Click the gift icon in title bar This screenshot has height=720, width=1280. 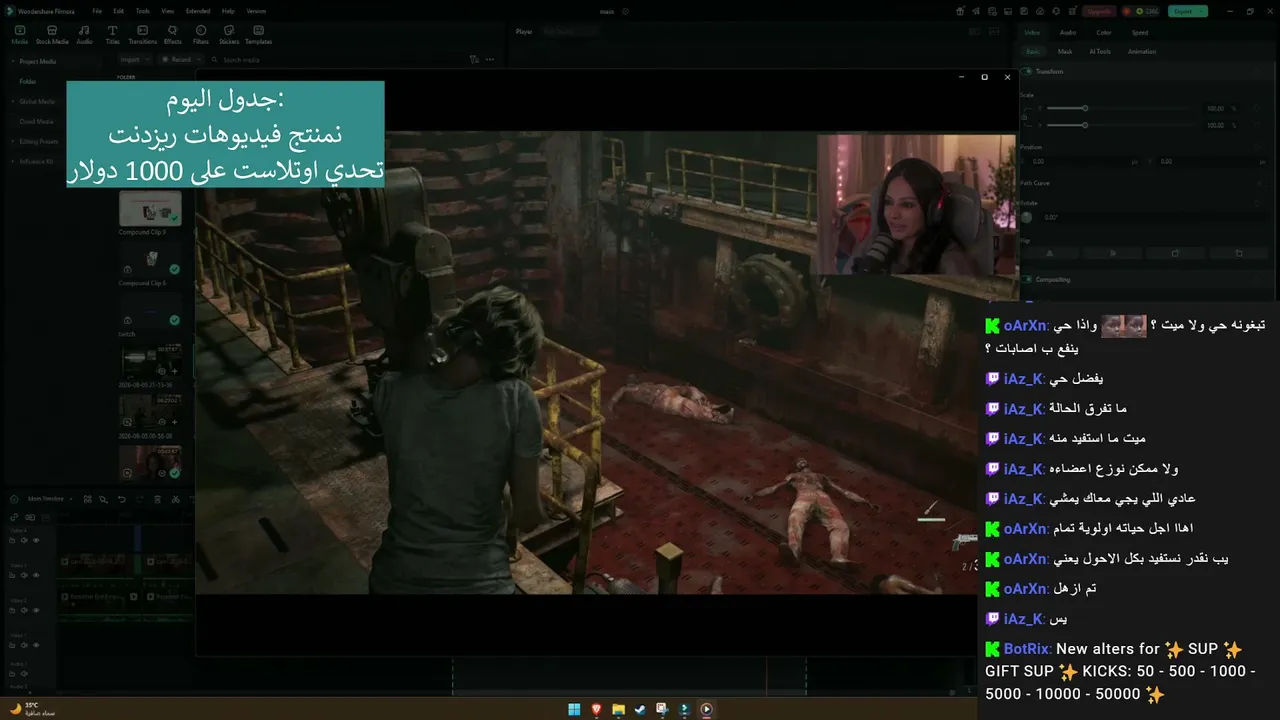coord(960,11)
